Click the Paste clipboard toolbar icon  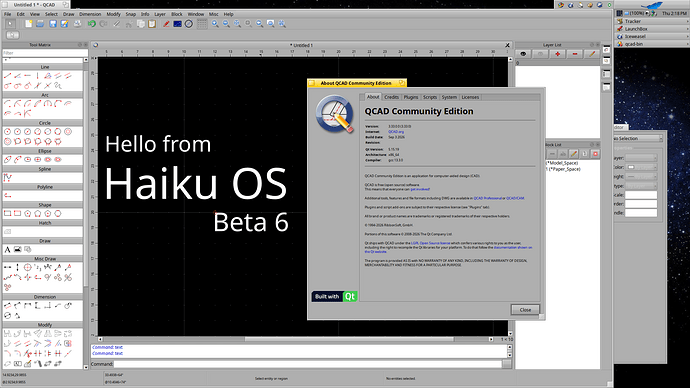pyautogui.click(x=152, y=24)
